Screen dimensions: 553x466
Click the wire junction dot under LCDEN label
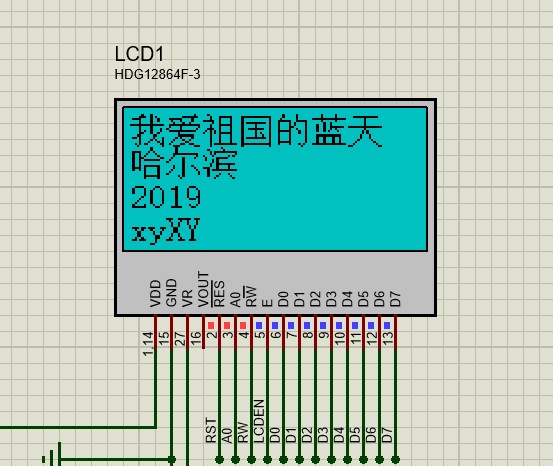[267, 460]
